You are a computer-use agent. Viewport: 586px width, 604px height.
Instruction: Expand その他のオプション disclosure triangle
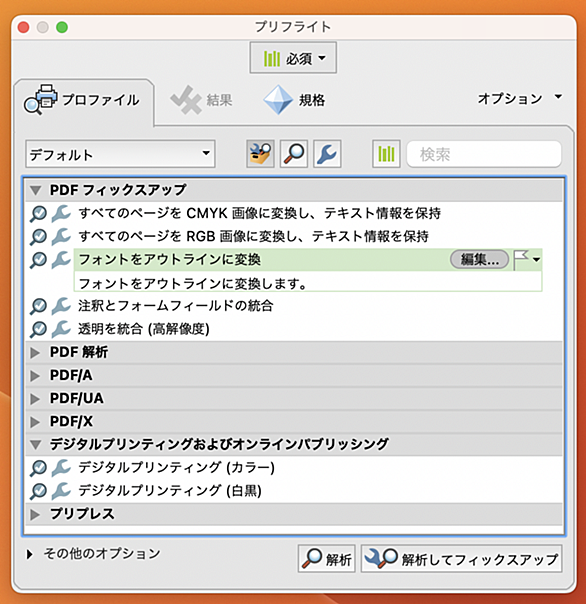coord(29,554)
